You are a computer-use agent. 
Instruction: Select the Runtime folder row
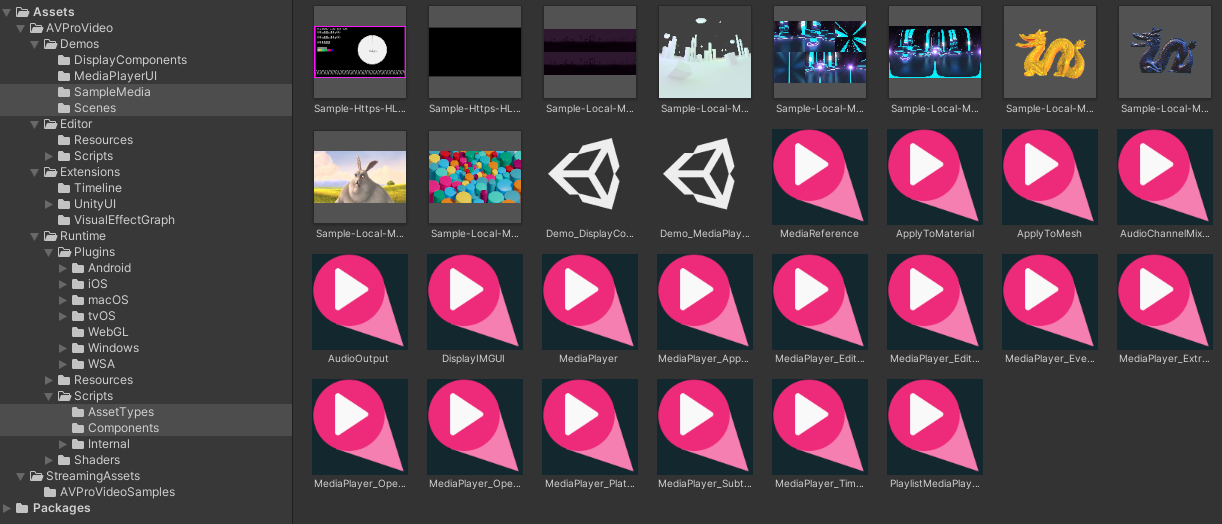pos(146,236)
